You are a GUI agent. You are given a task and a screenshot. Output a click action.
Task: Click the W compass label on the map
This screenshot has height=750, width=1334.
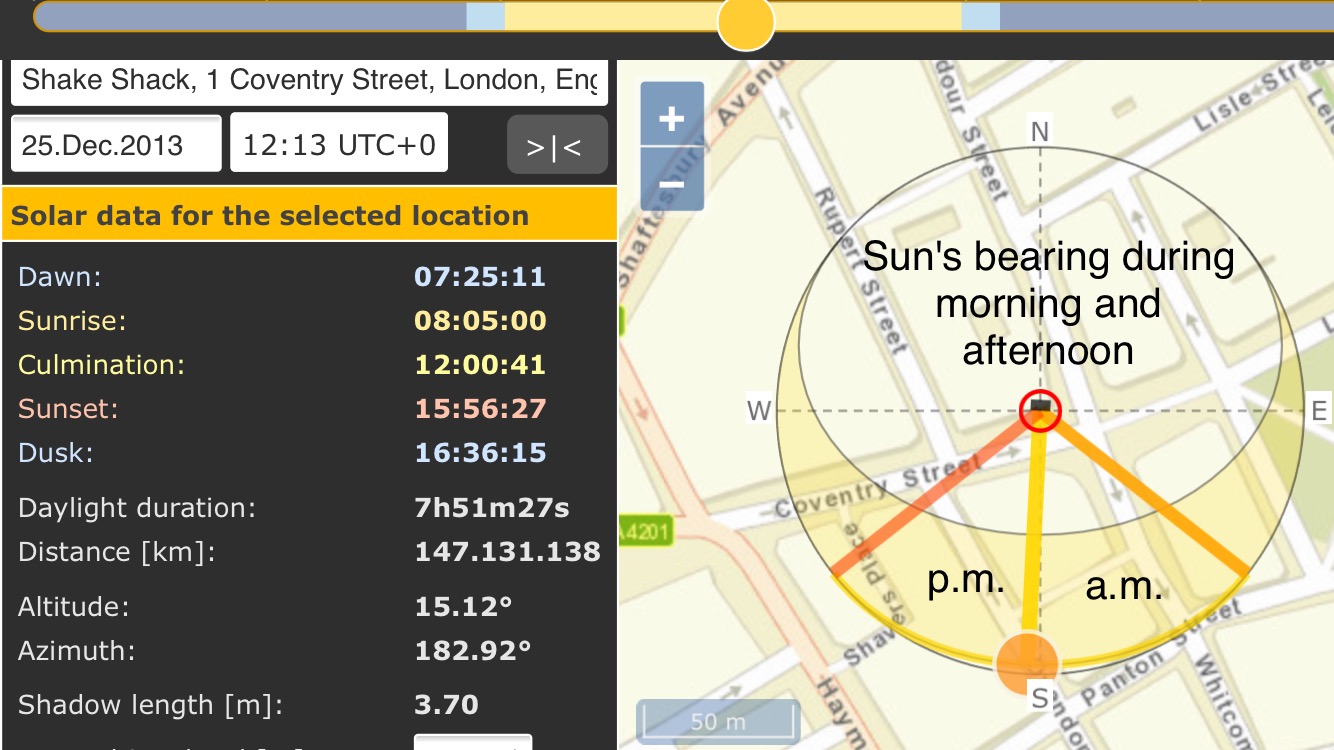tap(760, 411)
